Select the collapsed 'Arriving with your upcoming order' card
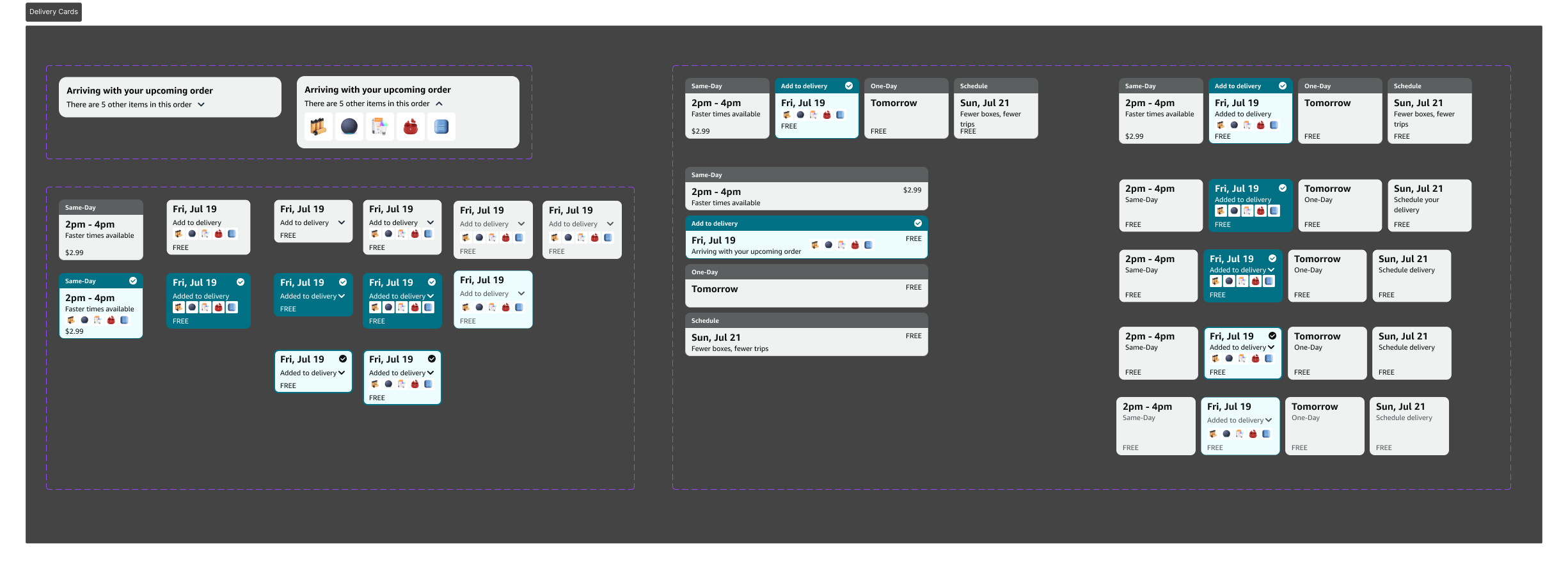Image resolution: width=1568 pixels, height=569 pixels. [x=170, y=97]
